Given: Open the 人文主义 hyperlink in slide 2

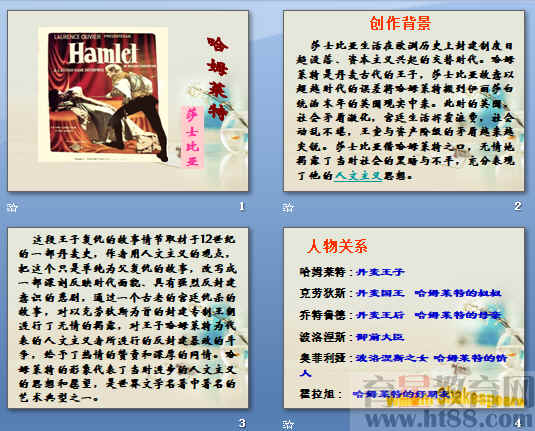Looking at the screenshot, I should tap(358, 176).
